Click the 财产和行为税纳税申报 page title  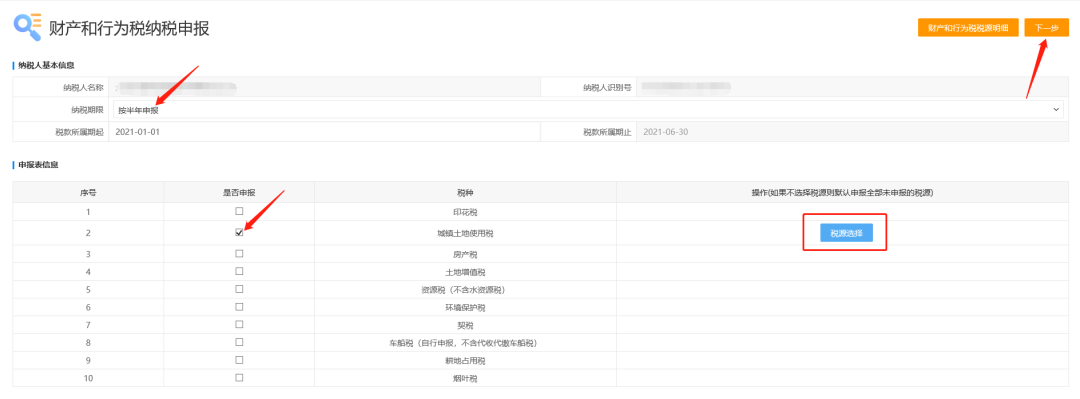click(x=129, y=28)
